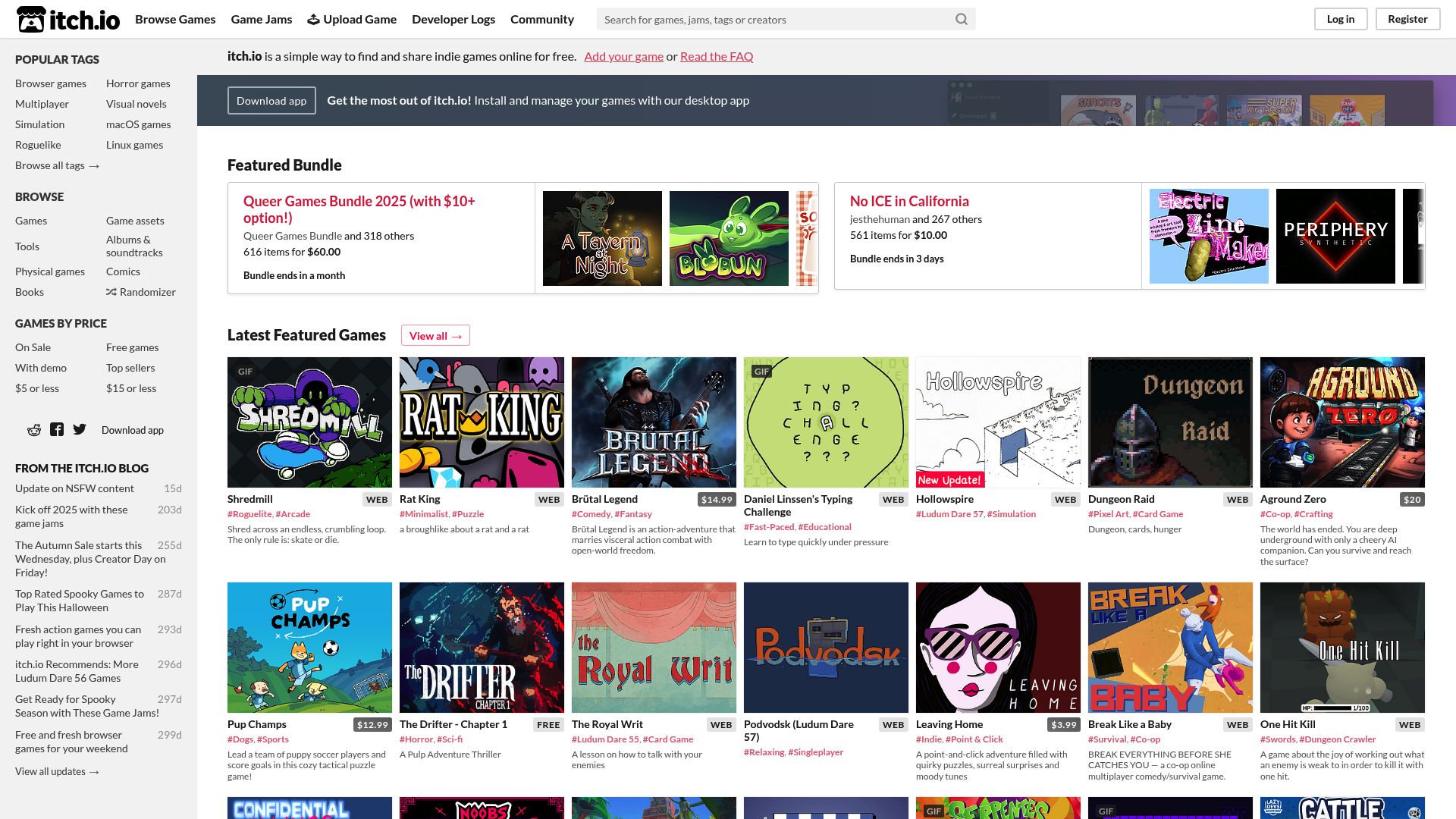
Task: Click the Upload Game menu item
Action: [x=352, y=19]
